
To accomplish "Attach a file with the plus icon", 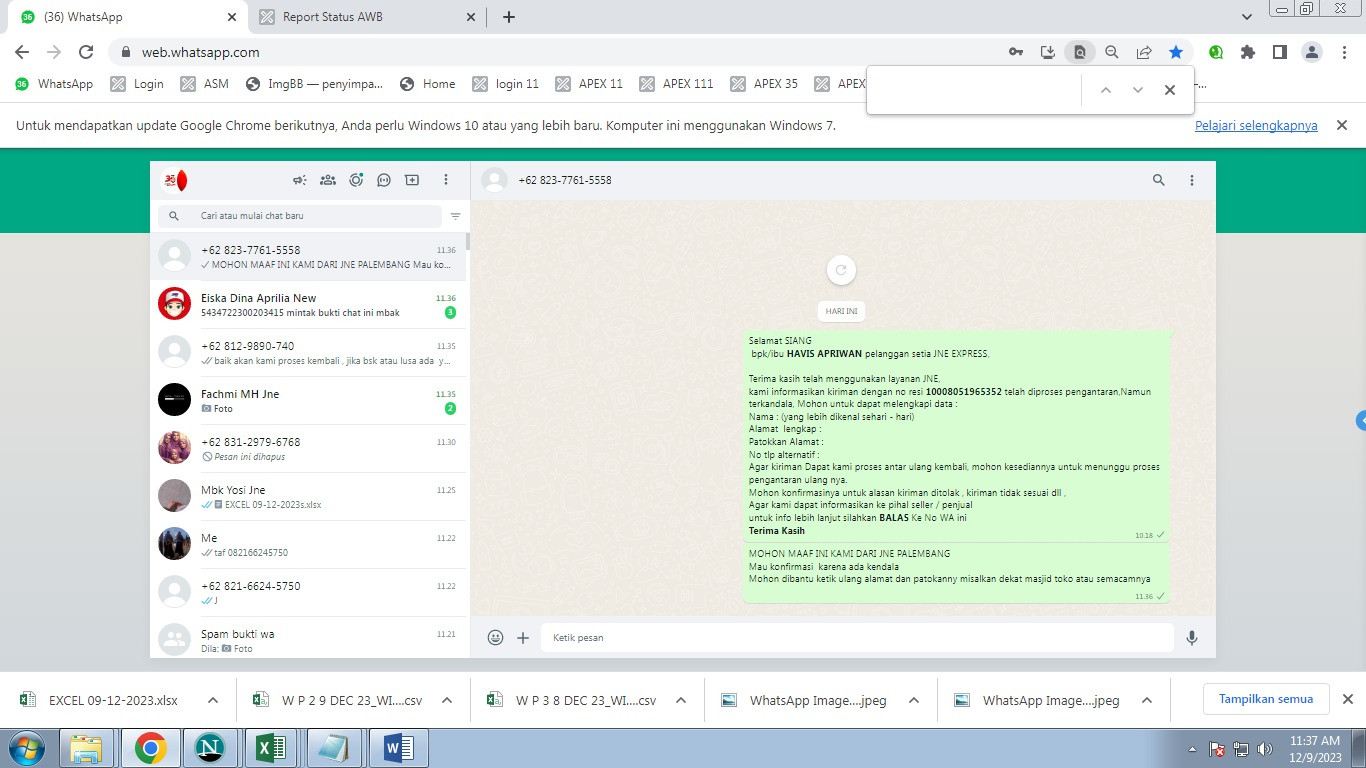I will pos(523,637).
